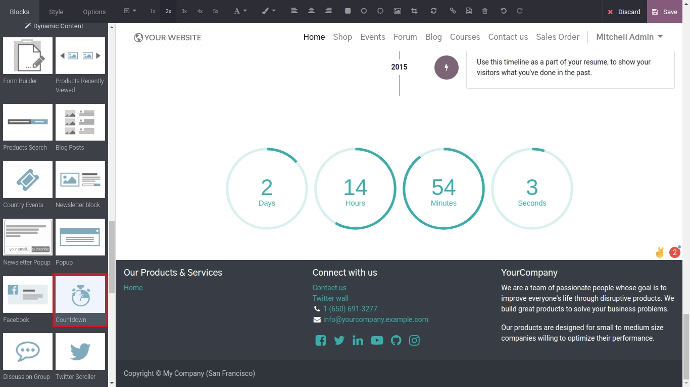This screenshot has width=690, height=387.
Task: Open the LinkedIn footer social icon
Action: [x=358, y=340]
